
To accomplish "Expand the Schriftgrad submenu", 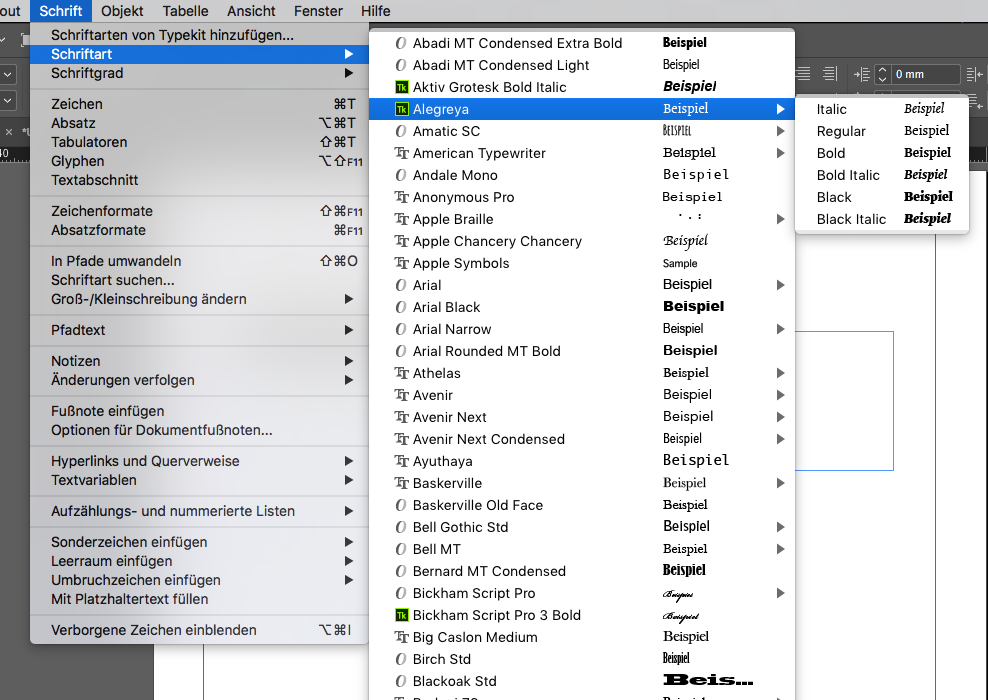I will pos(199,73).
